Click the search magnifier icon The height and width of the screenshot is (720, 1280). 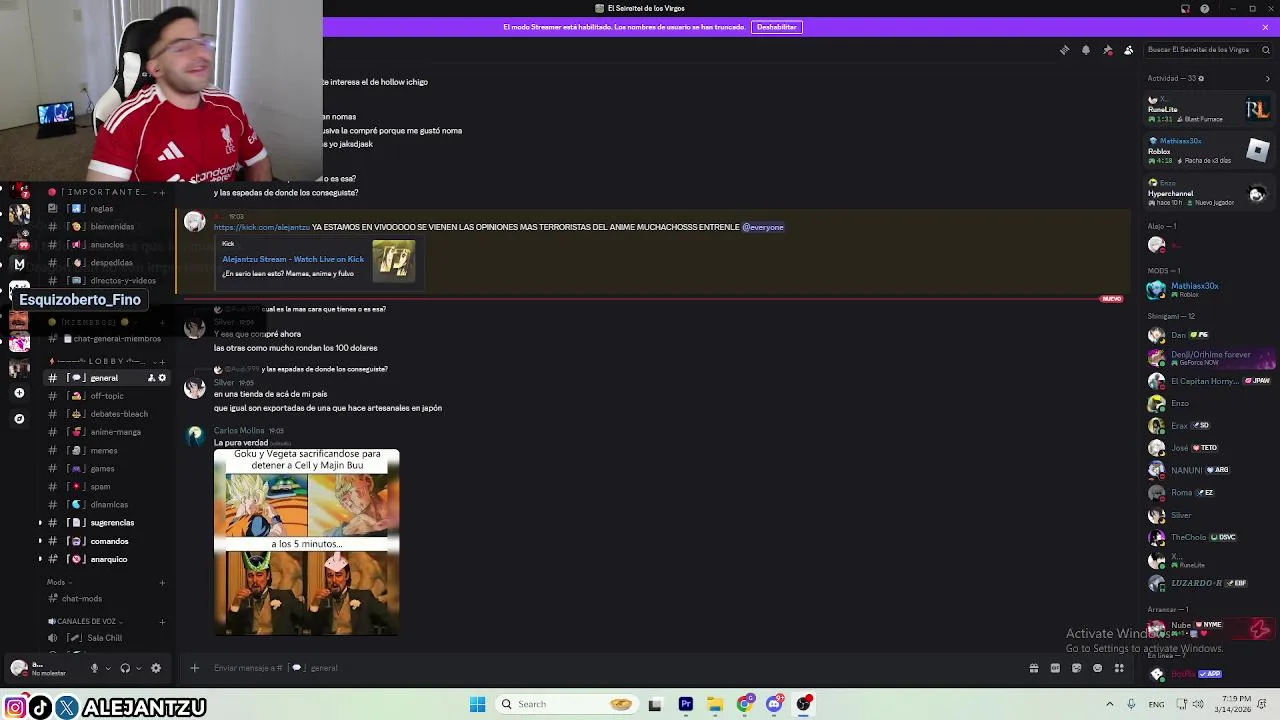(1267, 50)
